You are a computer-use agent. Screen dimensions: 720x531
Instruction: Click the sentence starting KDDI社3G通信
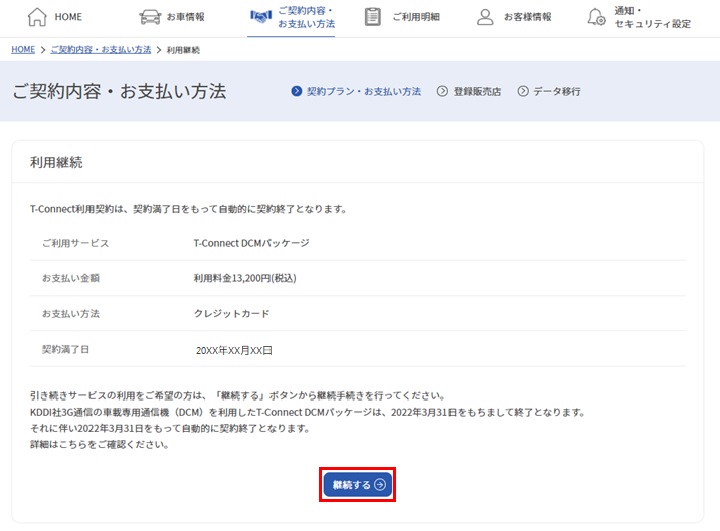[308, 412]
